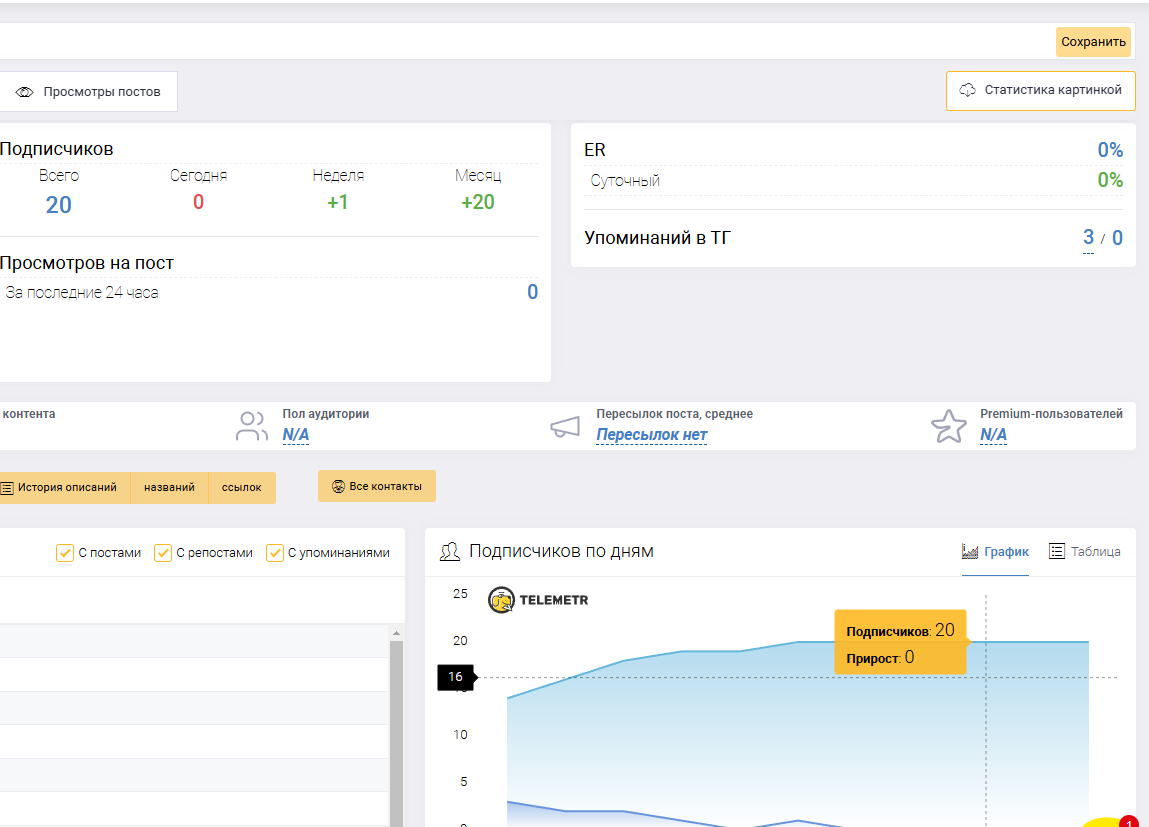Click Суточный ER 0% value
Image resolution: width=1149 pixels, height=827 pixels.
click(1110, 180)
